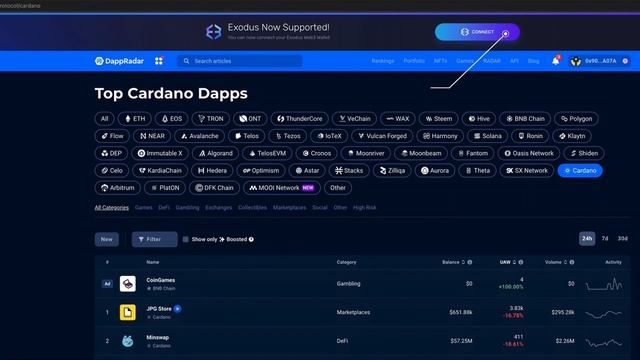Select the Solana chain filter
Screen dimensions: 640x360
(487, 136)
